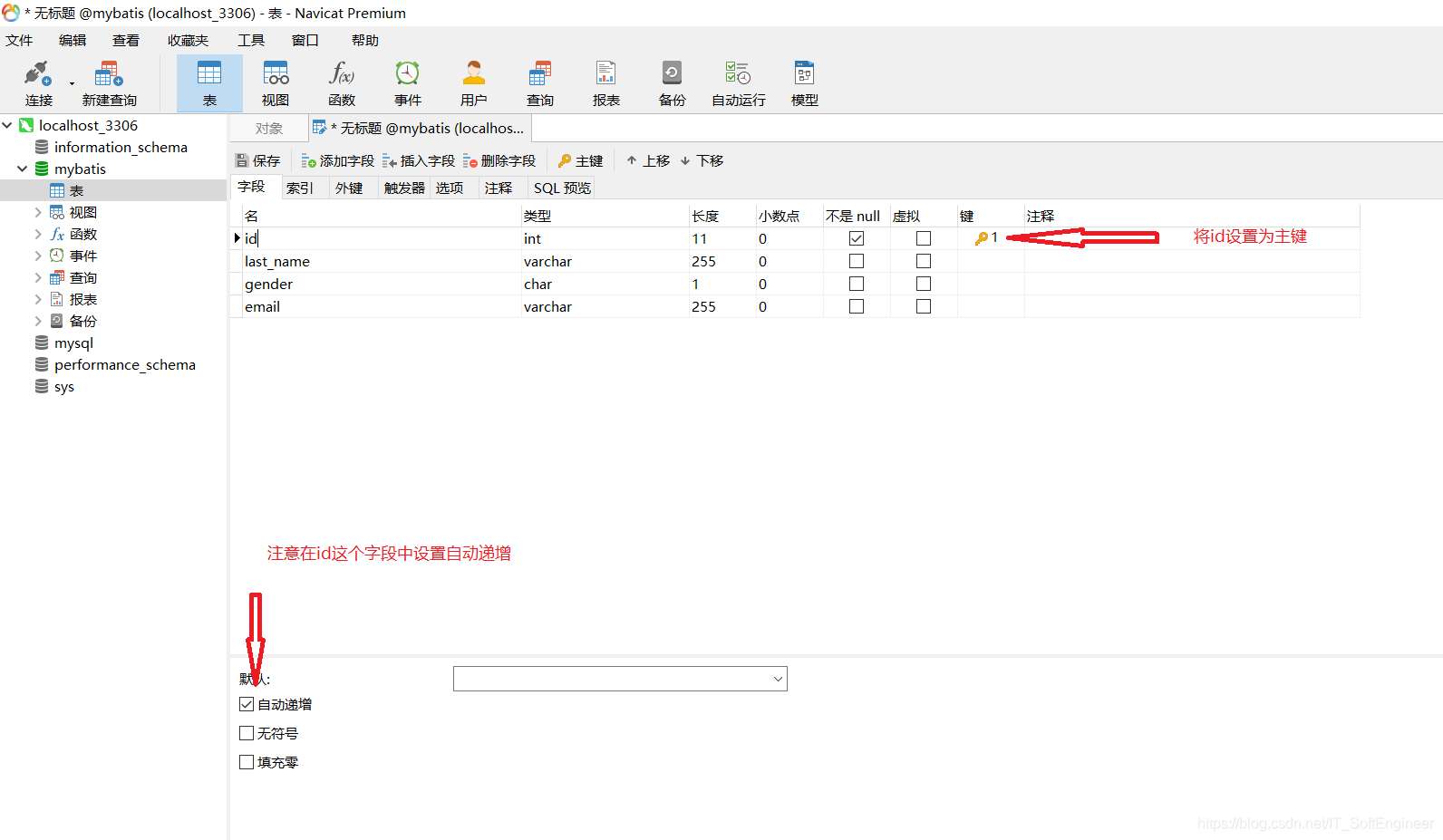This screenshot has height=840, width=1443.
Task: Check 不是 null for last_name field
Action: point(857,261)
